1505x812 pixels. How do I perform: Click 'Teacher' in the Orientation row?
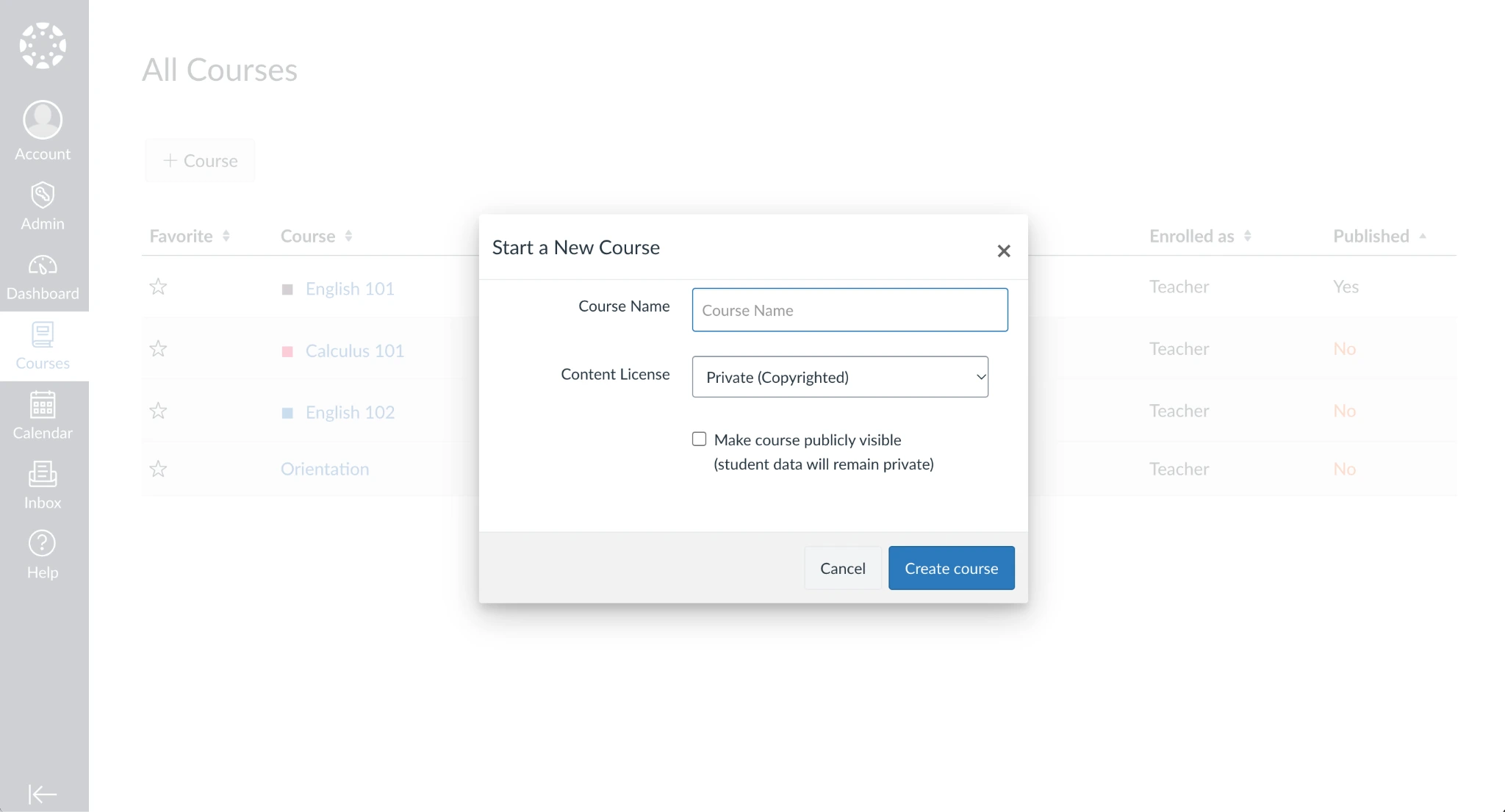tap(1179, 469)
